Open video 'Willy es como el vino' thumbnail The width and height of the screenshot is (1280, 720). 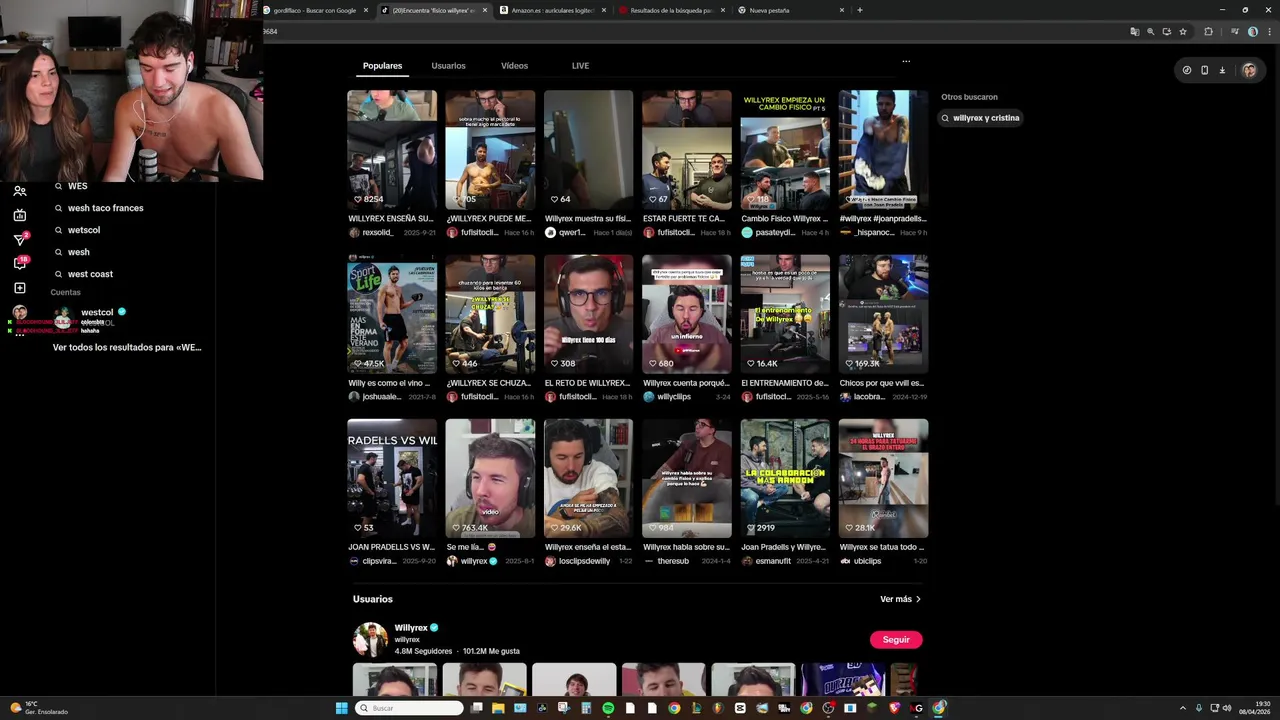[x=392, y=314]
